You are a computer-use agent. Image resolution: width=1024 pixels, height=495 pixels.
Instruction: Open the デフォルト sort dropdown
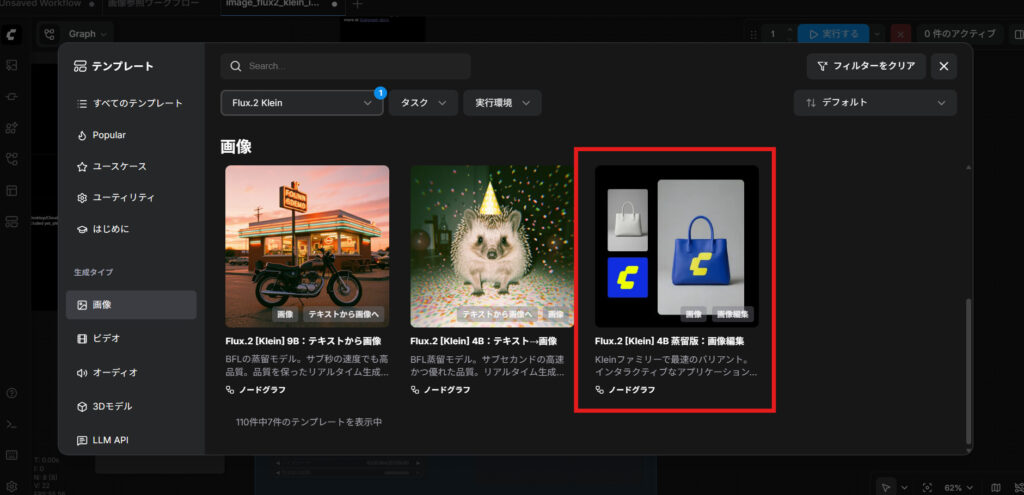[x=875, y=103]
